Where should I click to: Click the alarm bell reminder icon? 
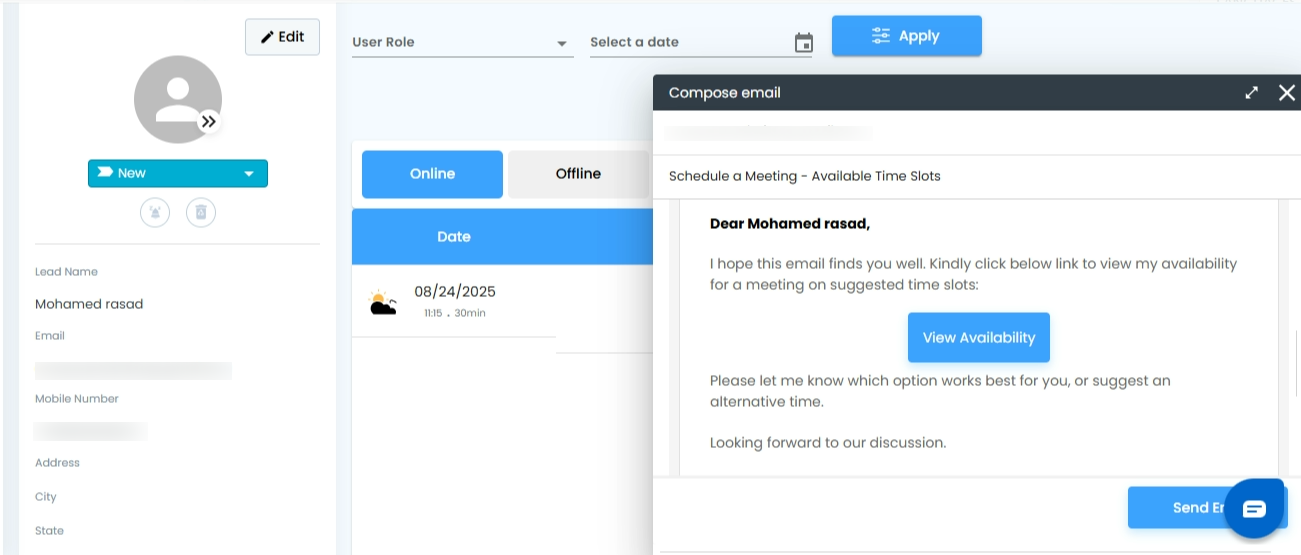coord(155,212)
